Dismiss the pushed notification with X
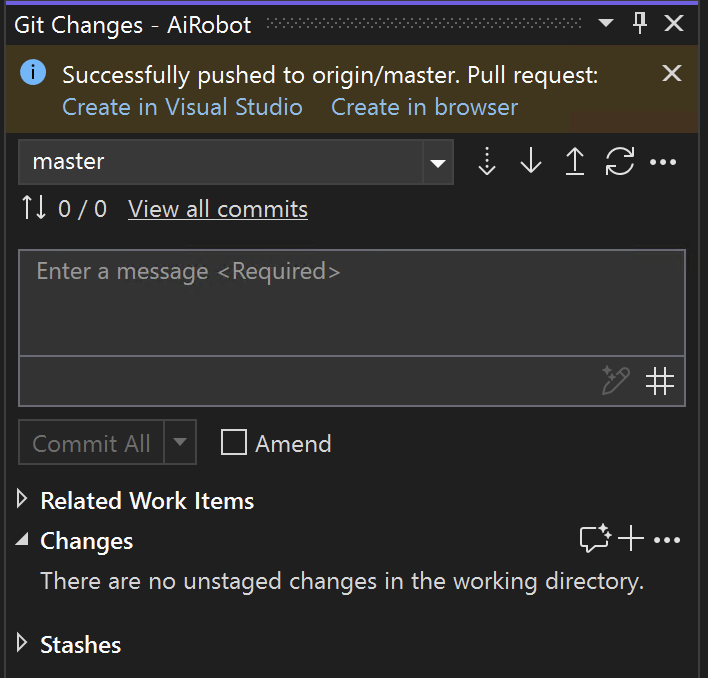708x678 pixels. point(671,73)
